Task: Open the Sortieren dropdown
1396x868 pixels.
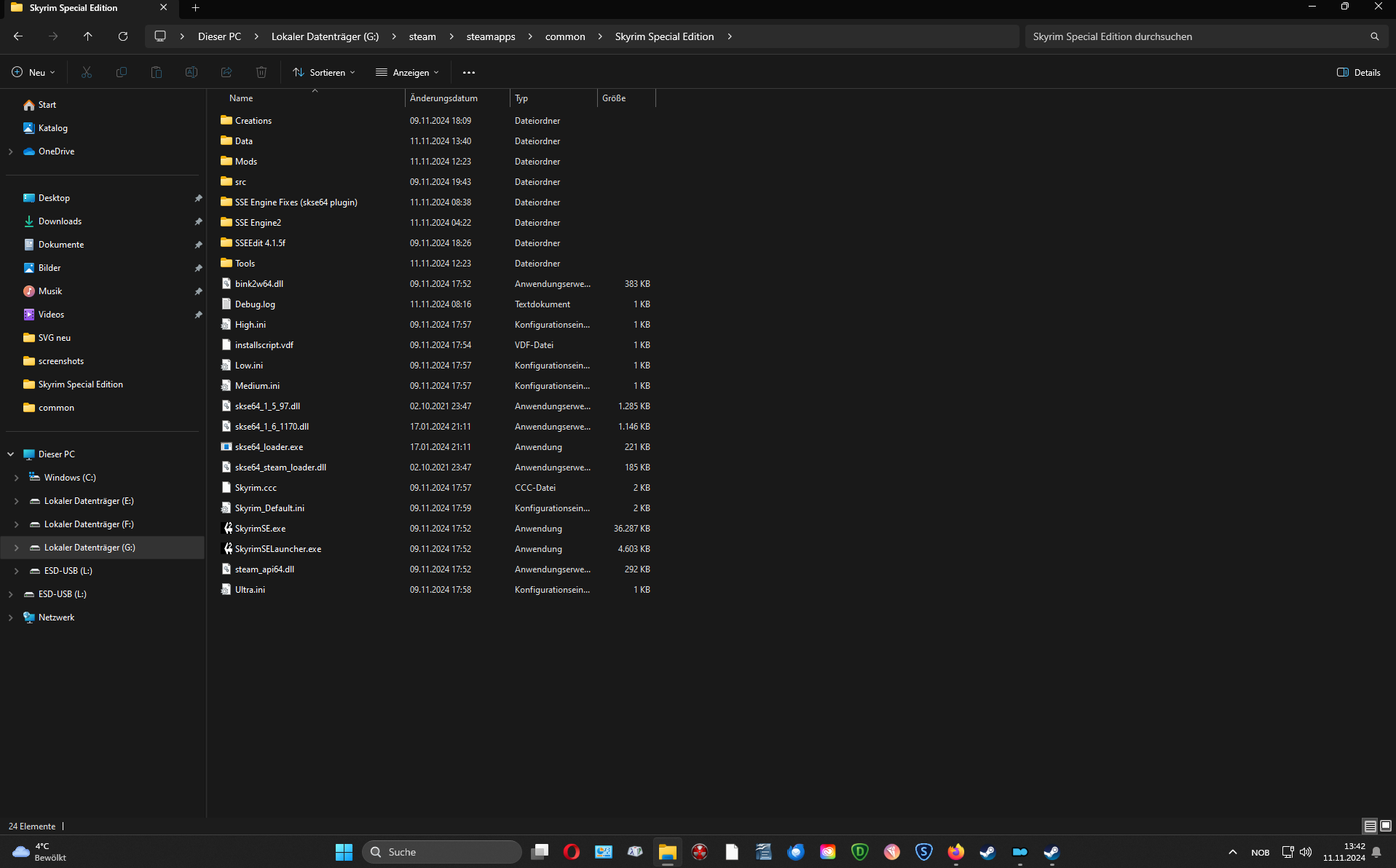Action: (x=324, y=72)
